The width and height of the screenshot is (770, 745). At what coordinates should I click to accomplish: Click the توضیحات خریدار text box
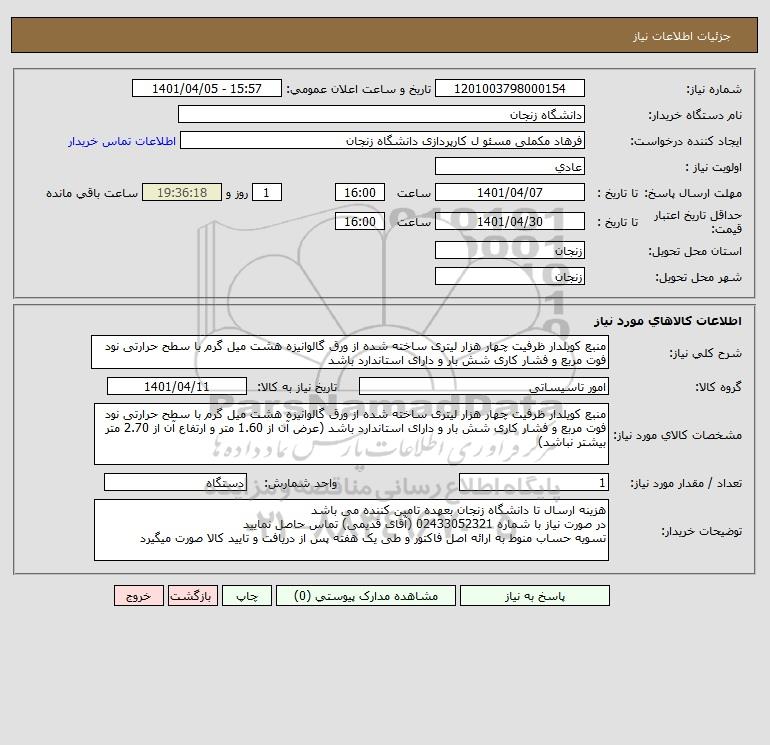351,530
